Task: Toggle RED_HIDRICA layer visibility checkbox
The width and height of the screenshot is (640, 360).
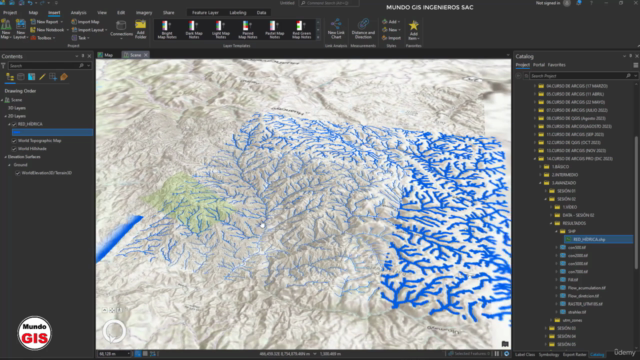Action: (x=14, y=124)
